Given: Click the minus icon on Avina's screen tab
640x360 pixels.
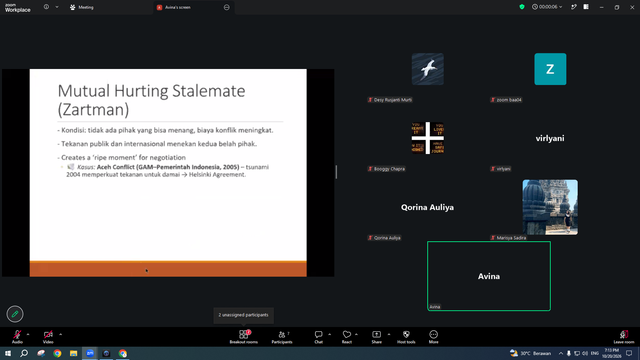Looking at the screenshot, I should [x=227, y=7].
